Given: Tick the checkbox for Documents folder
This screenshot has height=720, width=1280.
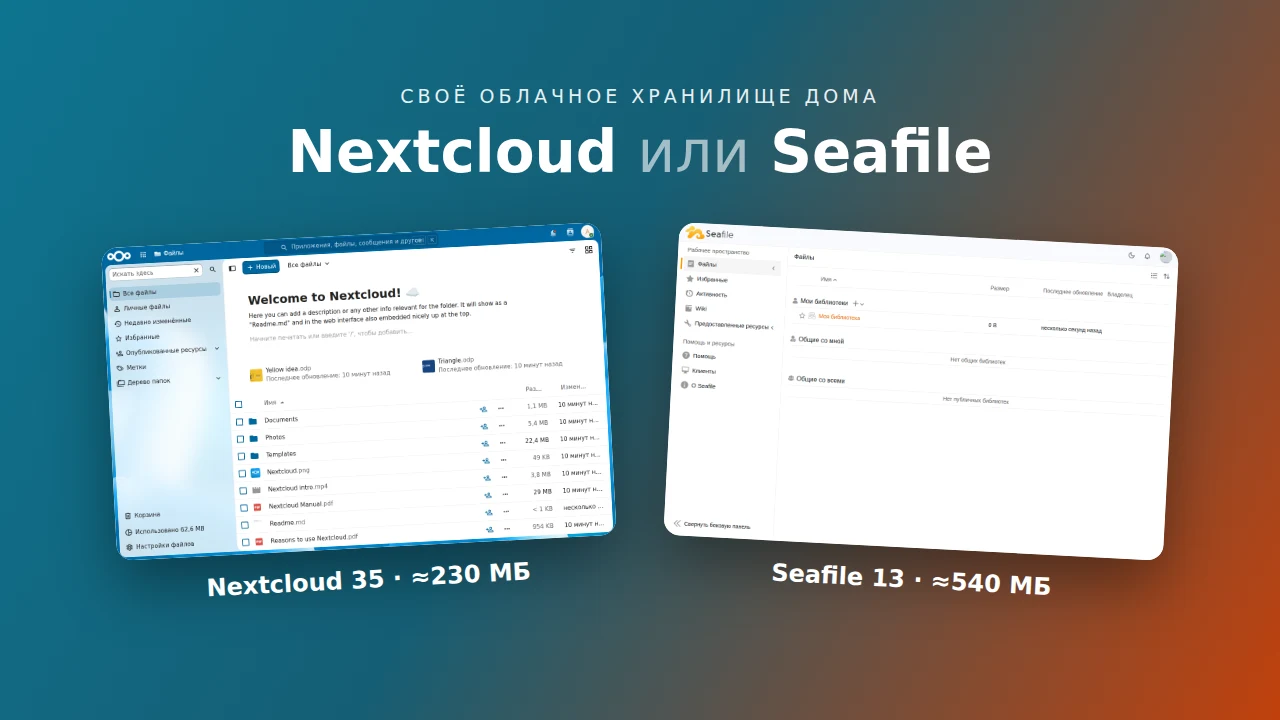Looking at the screenshot, I should [x=240, y=422].
